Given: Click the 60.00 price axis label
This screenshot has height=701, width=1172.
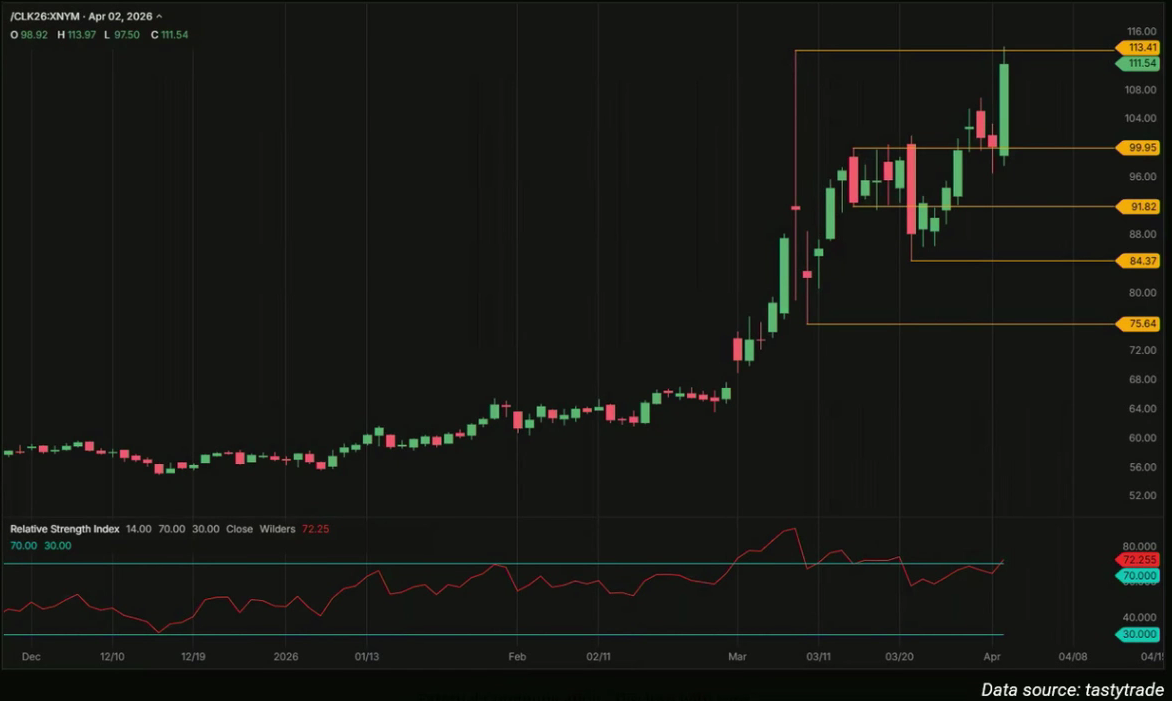Looking at the screenshot, I should [x=1141, y=437].
